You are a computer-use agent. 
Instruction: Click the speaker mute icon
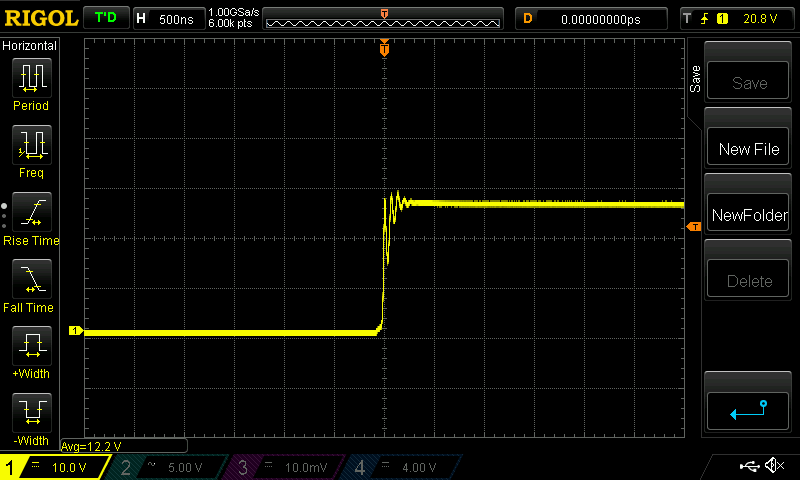point(773,466)
